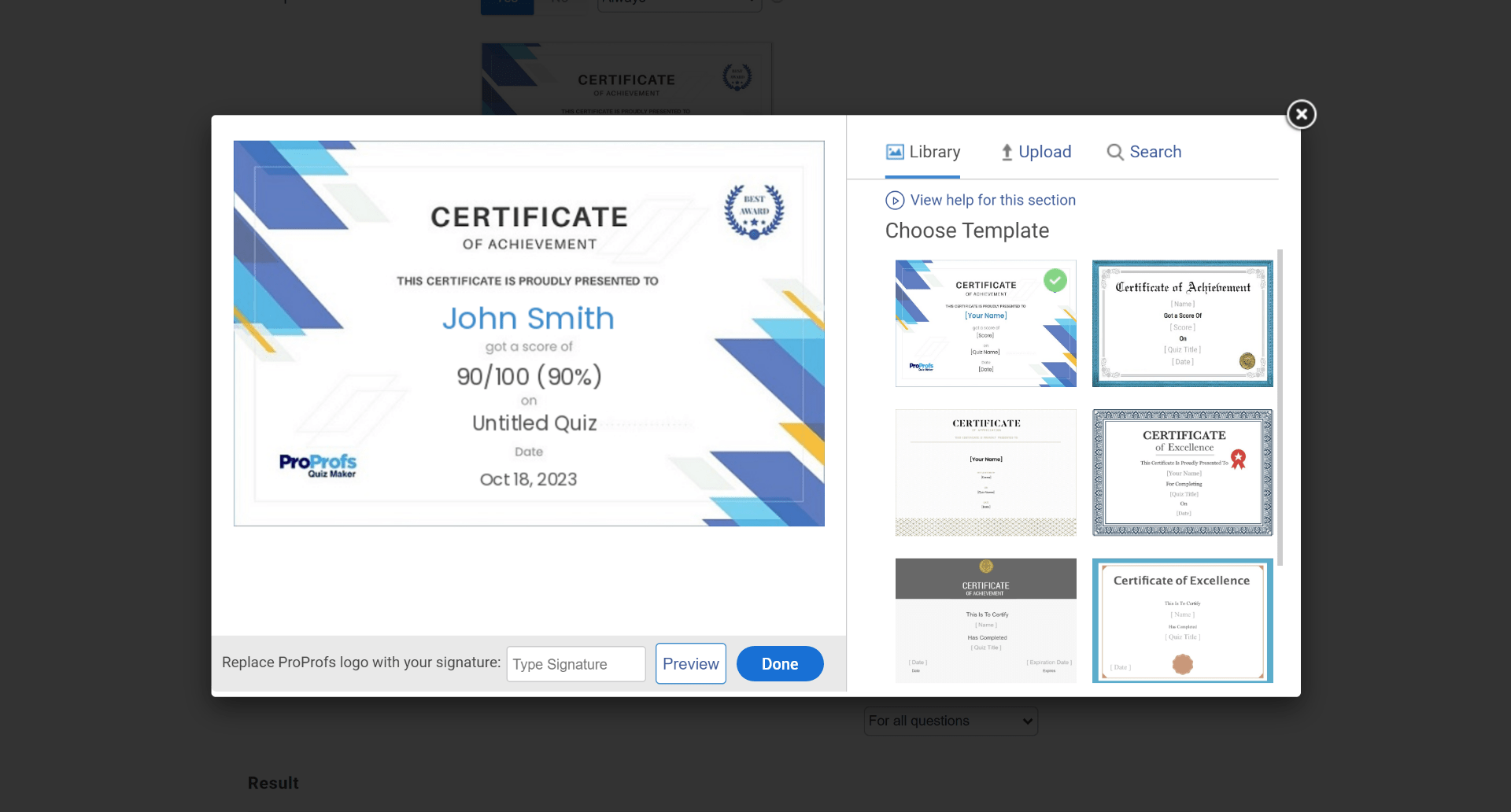Pick the minimalist white certificate template

(x=985, y=472)
